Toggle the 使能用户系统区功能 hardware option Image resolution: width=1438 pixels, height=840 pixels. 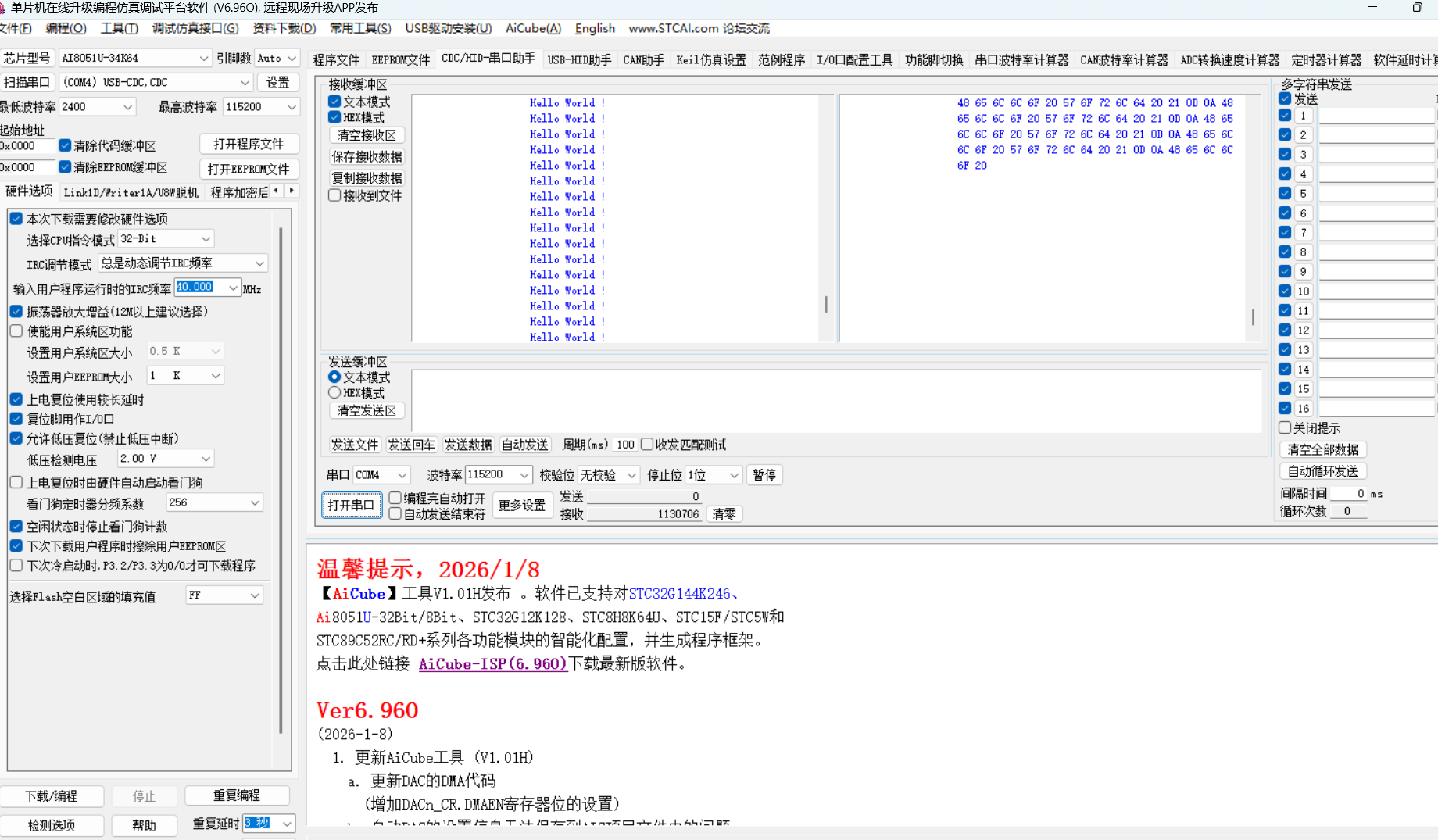point(16,331)
